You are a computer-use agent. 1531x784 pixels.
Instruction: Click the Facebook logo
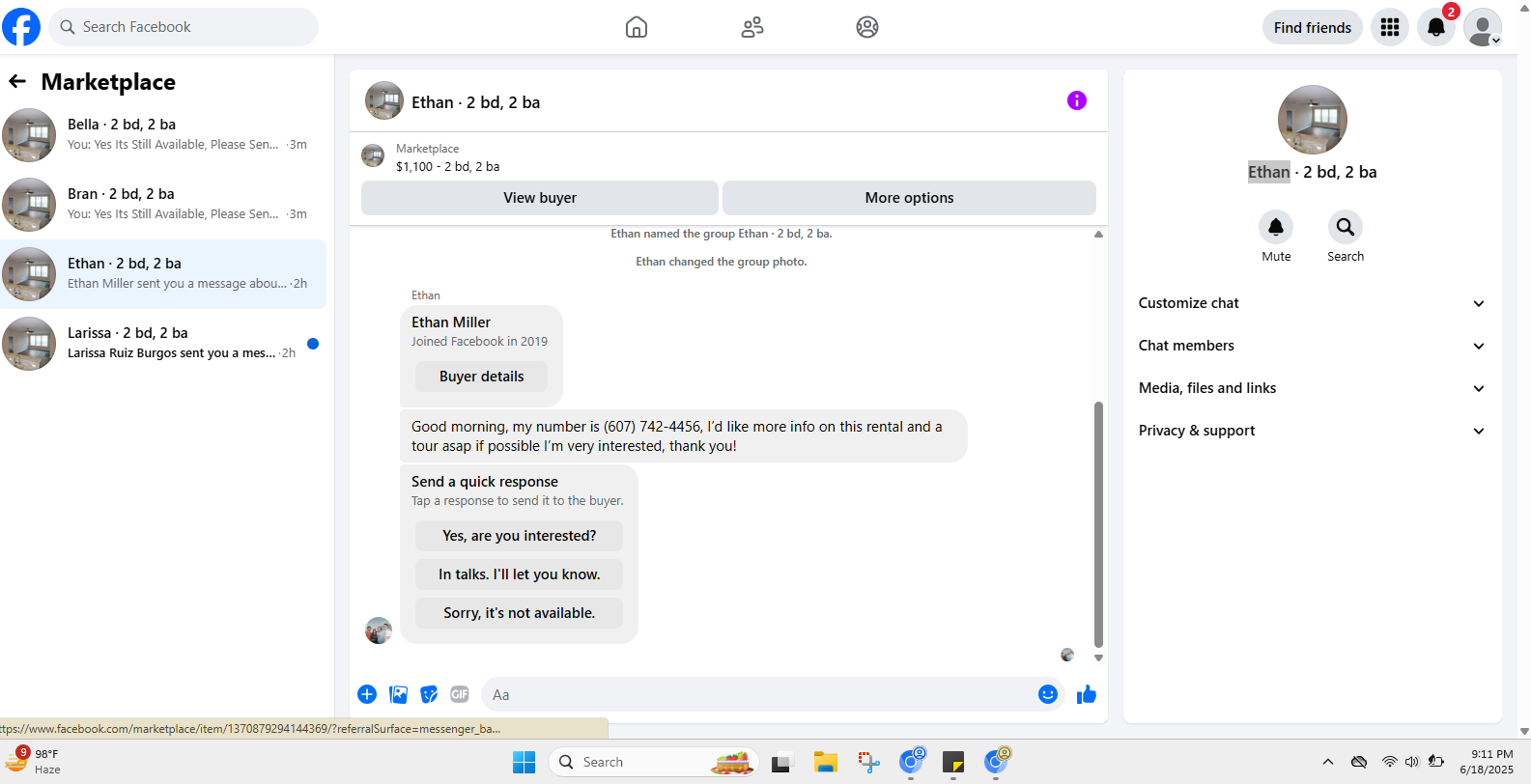(x=21, y=27)
